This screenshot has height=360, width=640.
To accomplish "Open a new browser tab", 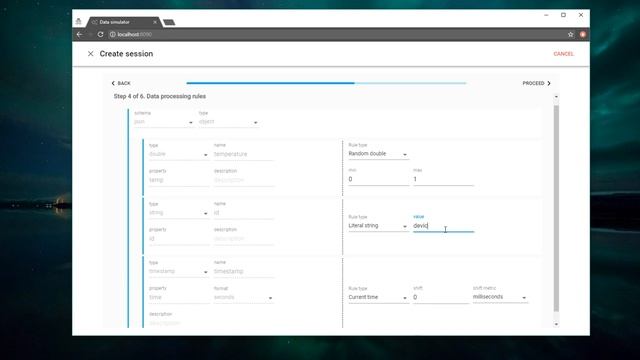I will [169, 22].
